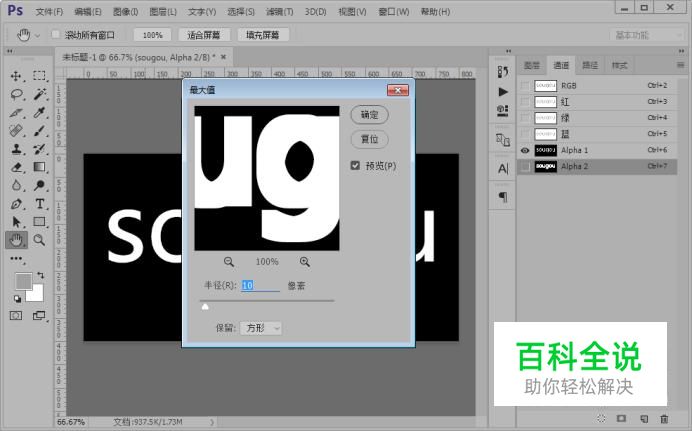
Task: Select the Zoom tool in toolbox
Action: (39, 240)
